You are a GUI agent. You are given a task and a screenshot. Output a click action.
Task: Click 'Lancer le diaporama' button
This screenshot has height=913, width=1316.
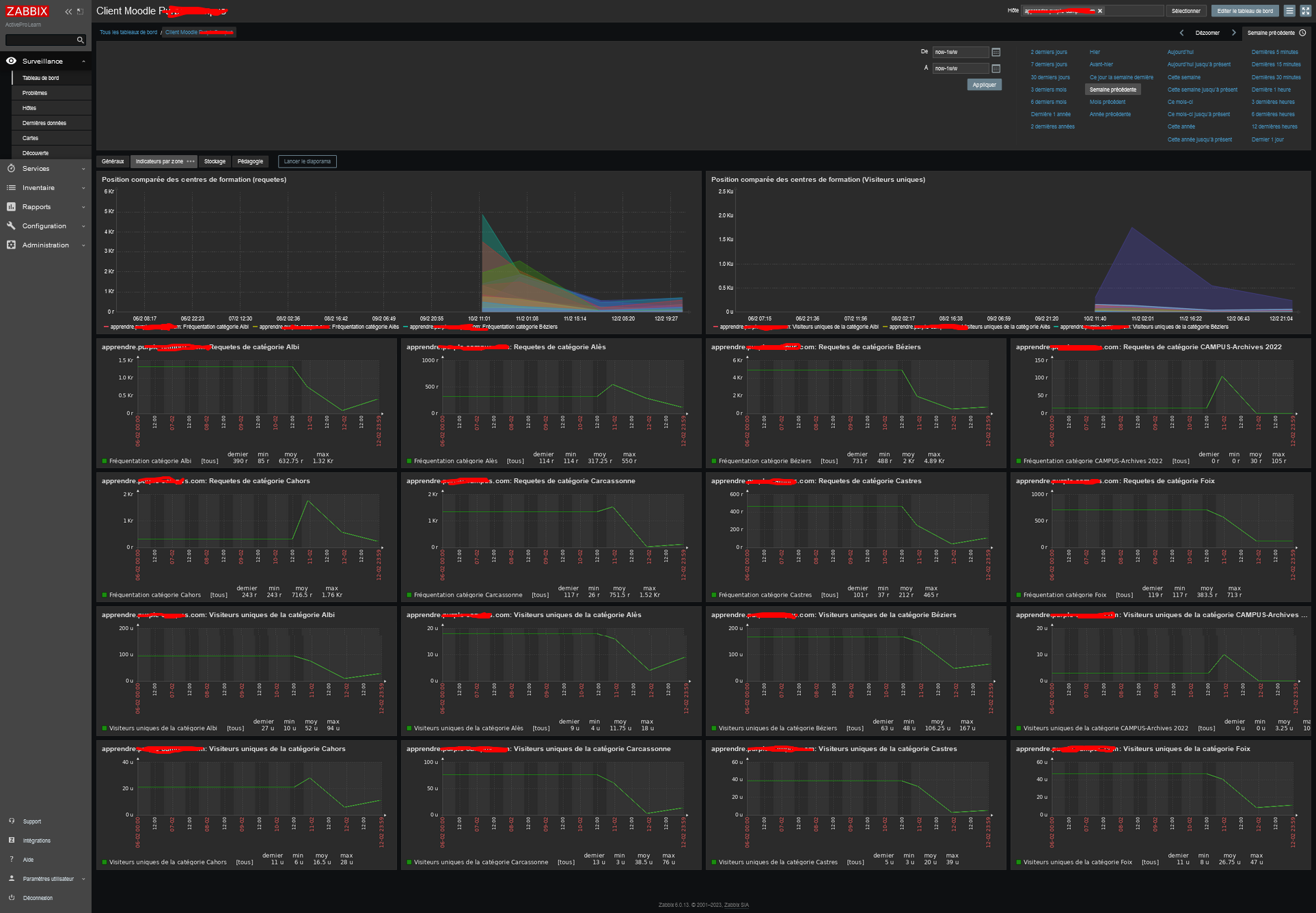coord(307,161)
